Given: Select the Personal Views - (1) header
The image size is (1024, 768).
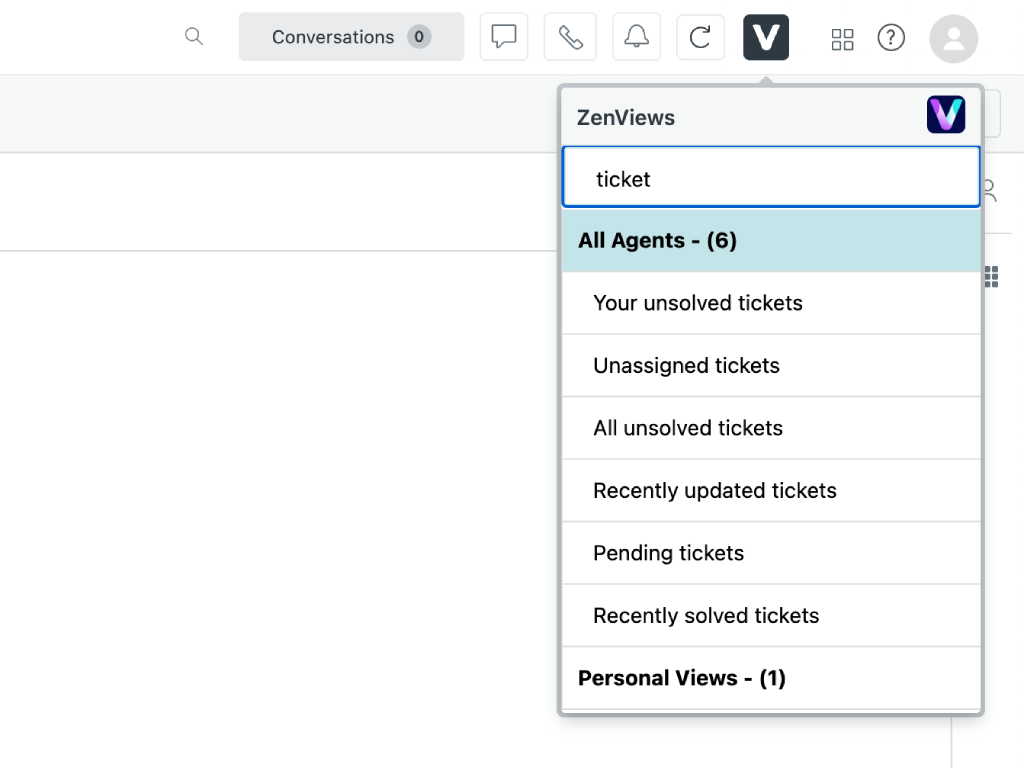Looking at the screenshot, I should (771, 678).
